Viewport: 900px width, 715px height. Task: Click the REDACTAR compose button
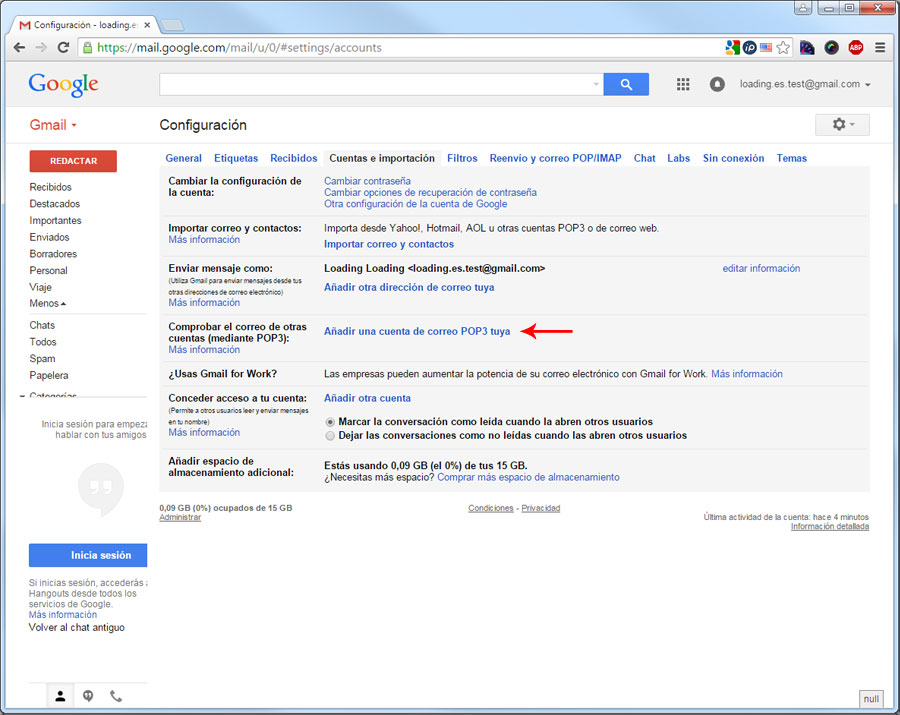73,161
